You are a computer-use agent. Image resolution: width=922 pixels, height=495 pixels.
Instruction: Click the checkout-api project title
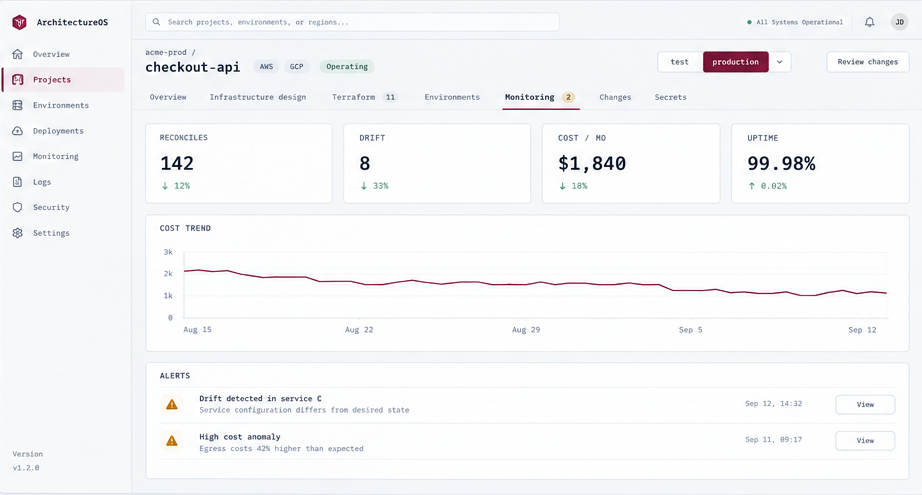193,67
